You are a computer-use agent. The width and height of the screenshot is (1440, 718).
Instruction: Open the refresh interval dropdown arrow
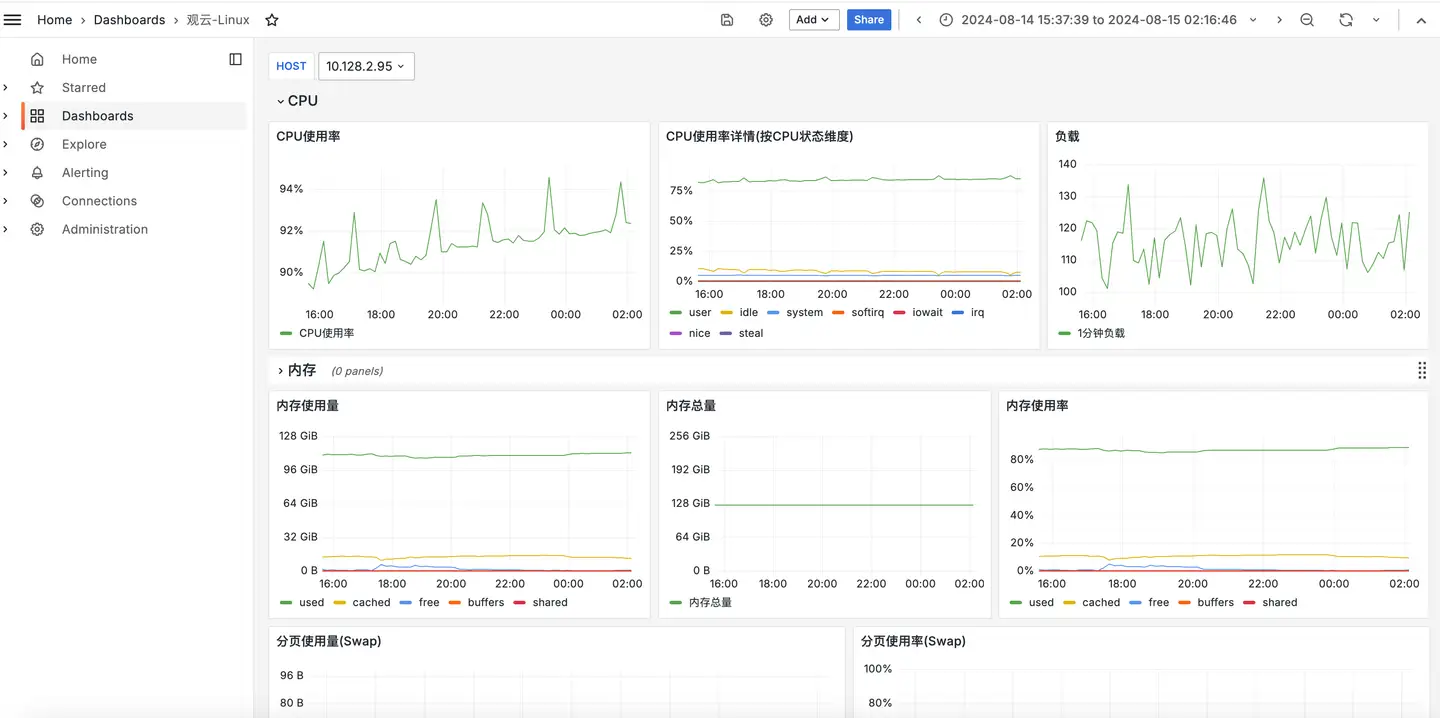[1376, 20]
